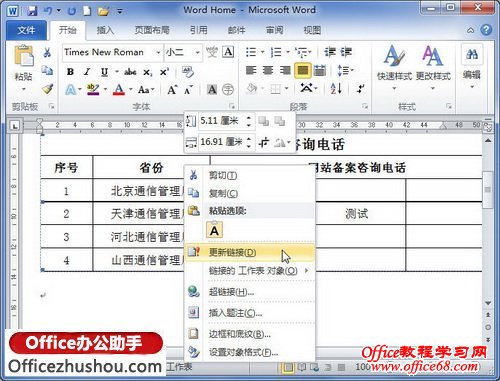Expand the Quick Styles gallery
The height and width of the screenshot is (381, 500).
pyautogui.click(x=394, y=69)
